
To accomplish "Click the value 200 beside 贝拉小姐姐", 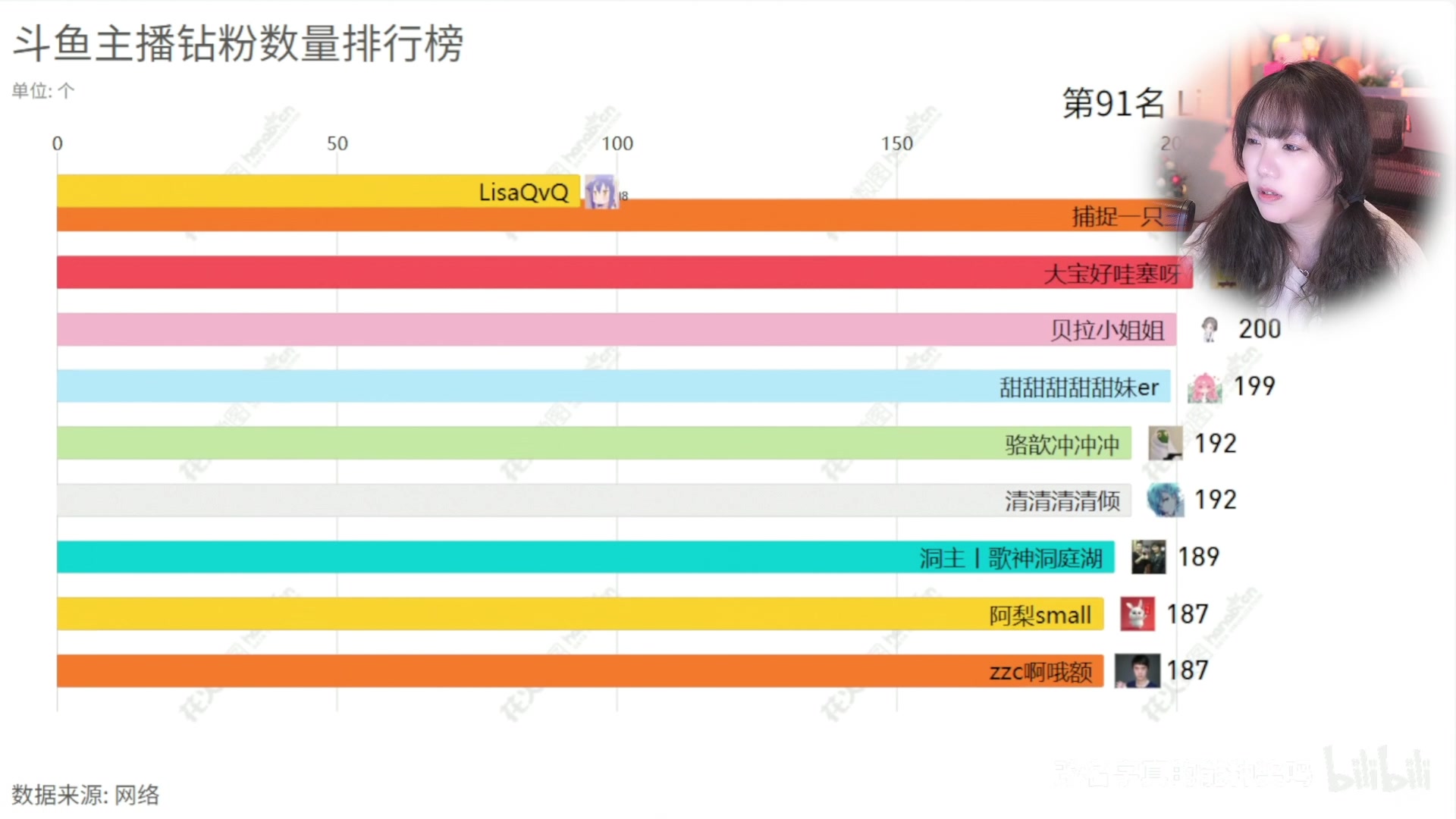I will tap(1260, 329).
